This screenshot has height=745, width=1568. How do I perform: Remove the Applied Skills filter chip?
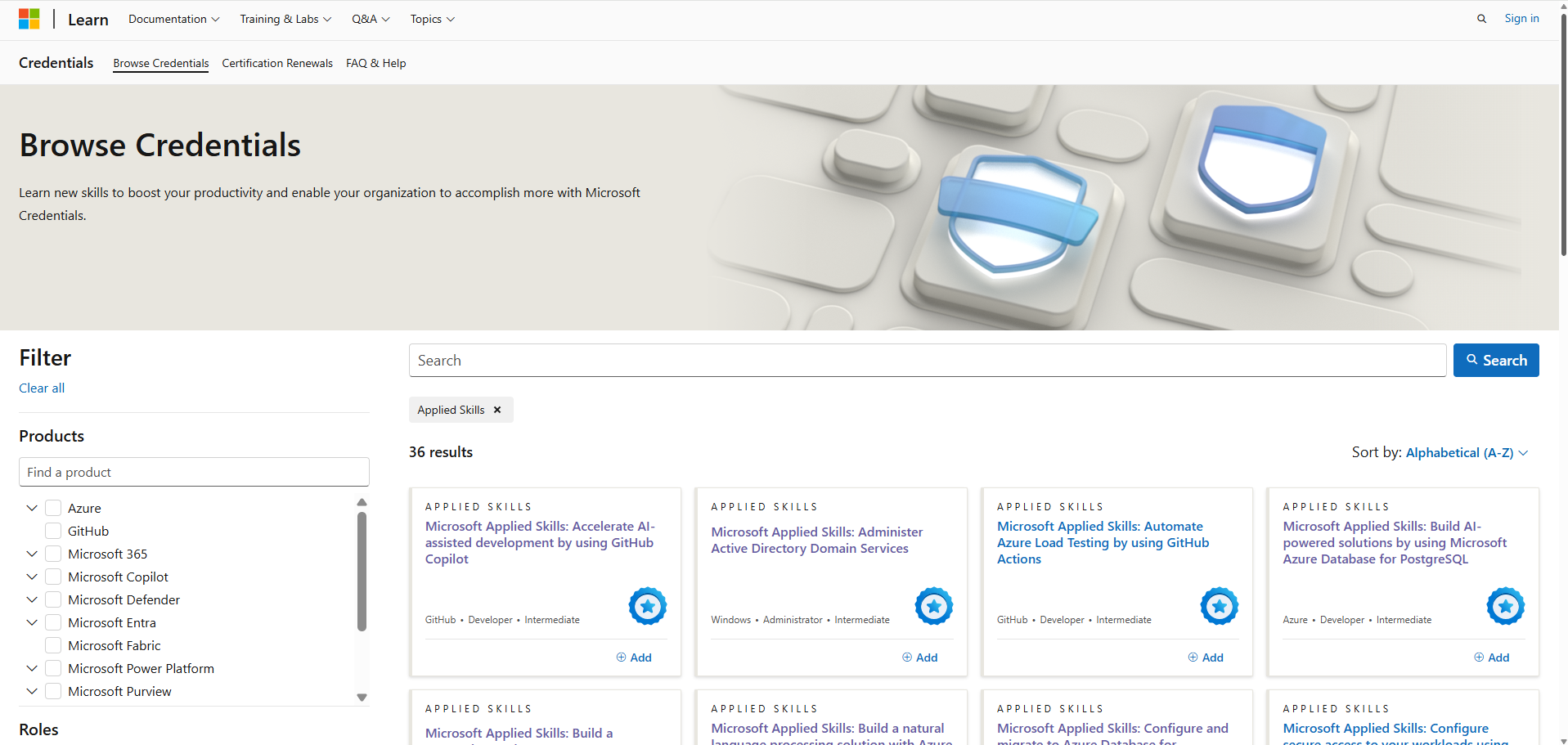point(497,410)
